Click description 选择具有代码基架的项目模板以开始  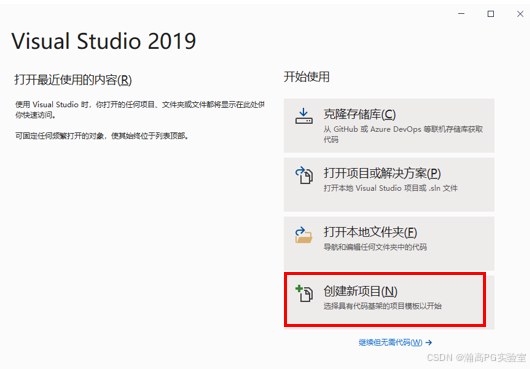[382, 306]
